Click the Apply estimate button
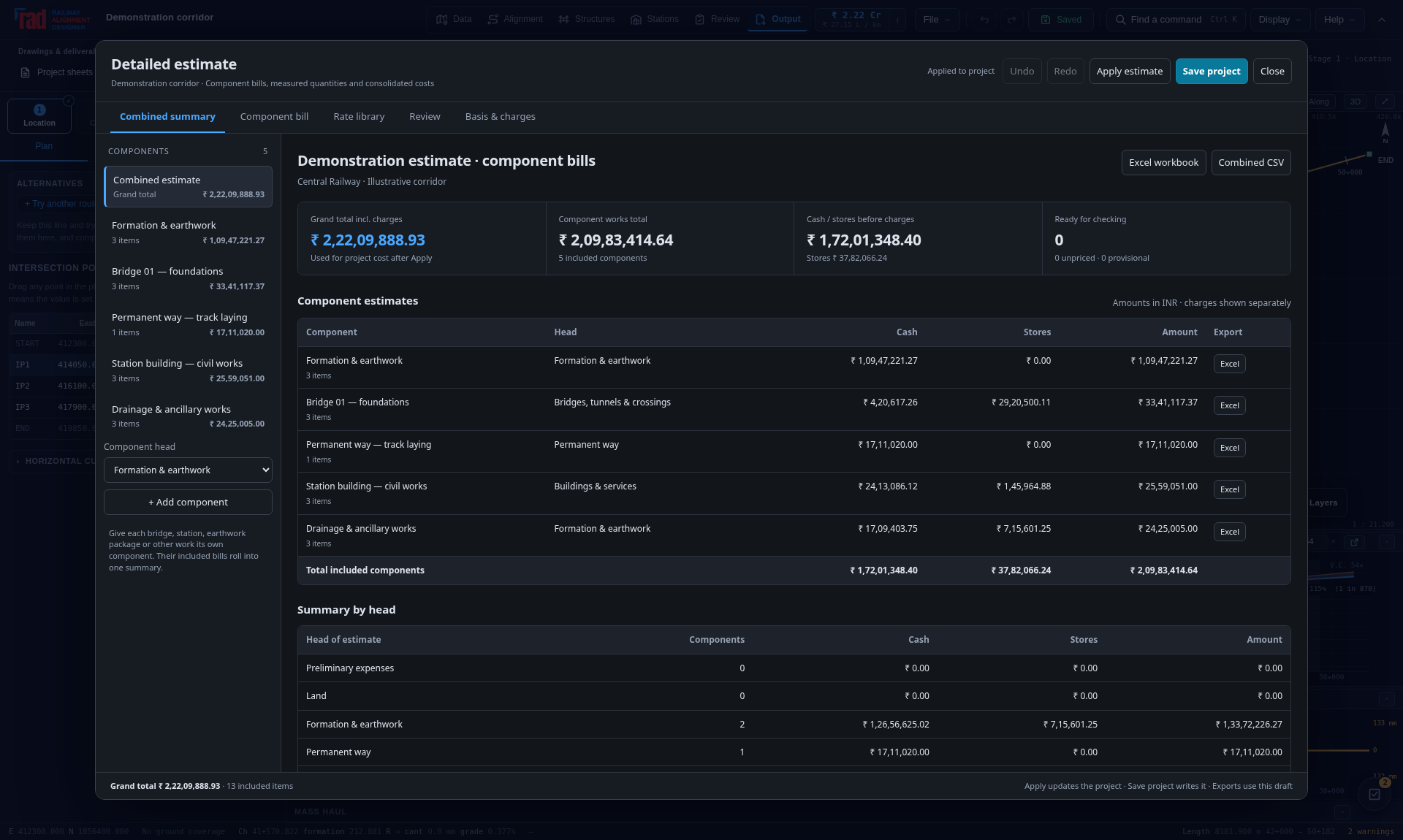1403x840 pixels. (x=1129, y=72)
